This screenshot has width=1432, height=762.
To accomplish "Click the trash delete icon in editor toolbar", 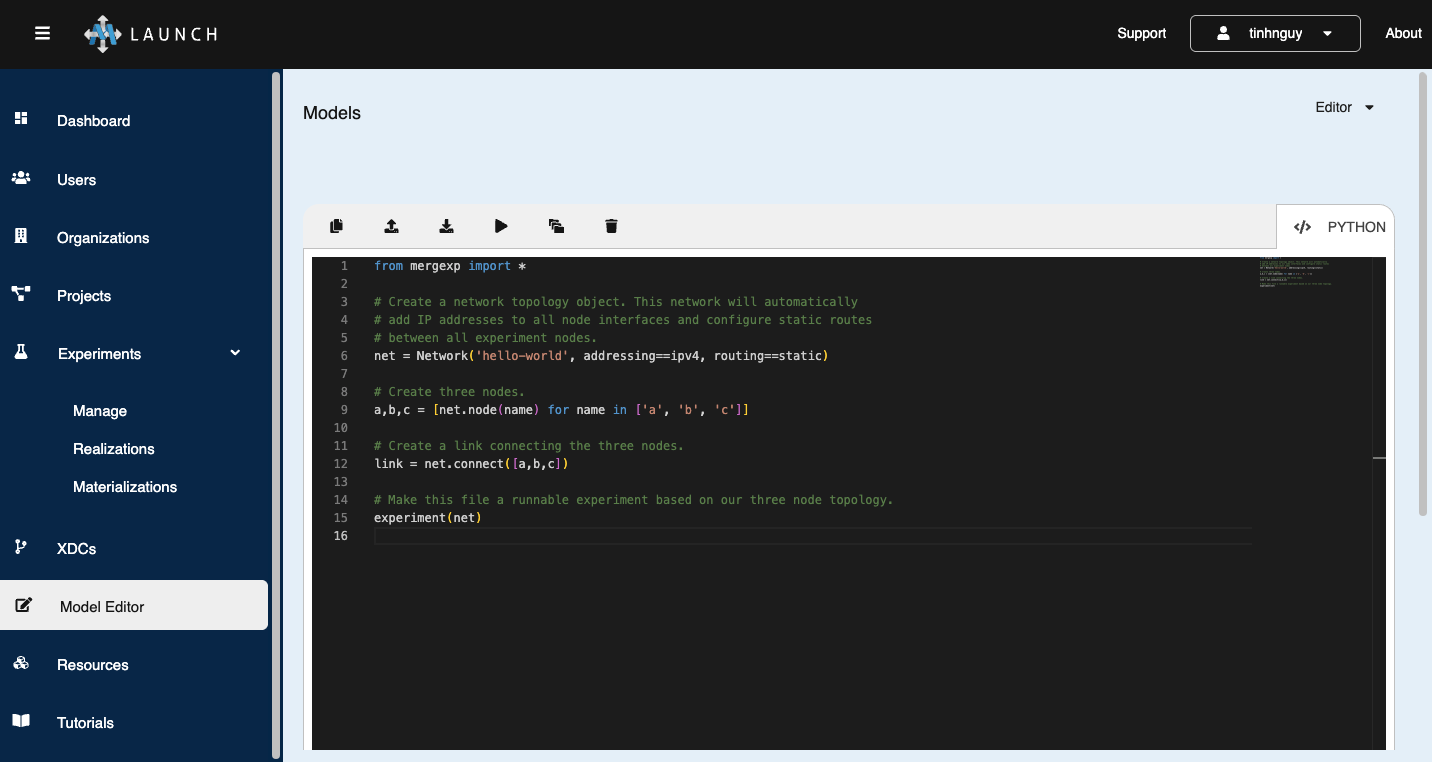I will pos(612,227).
